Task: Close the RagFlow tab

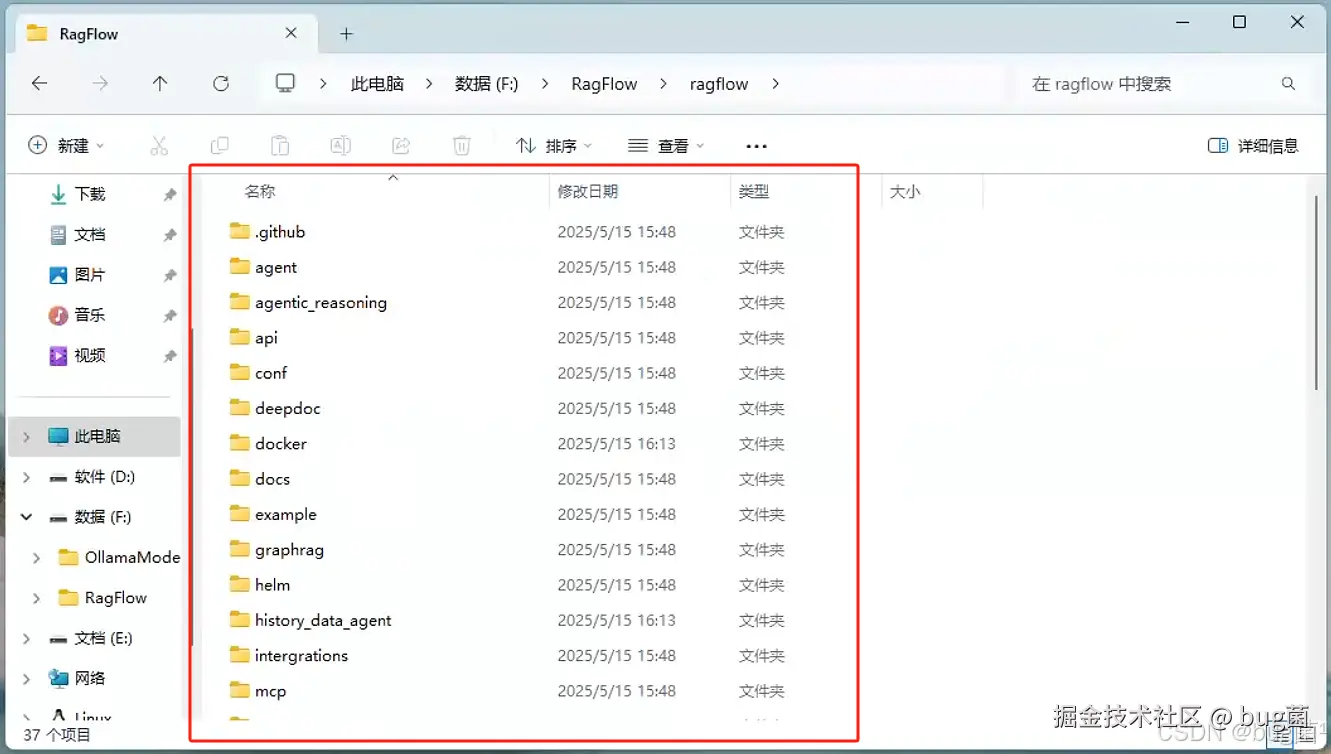Action: tap(291, 33)
